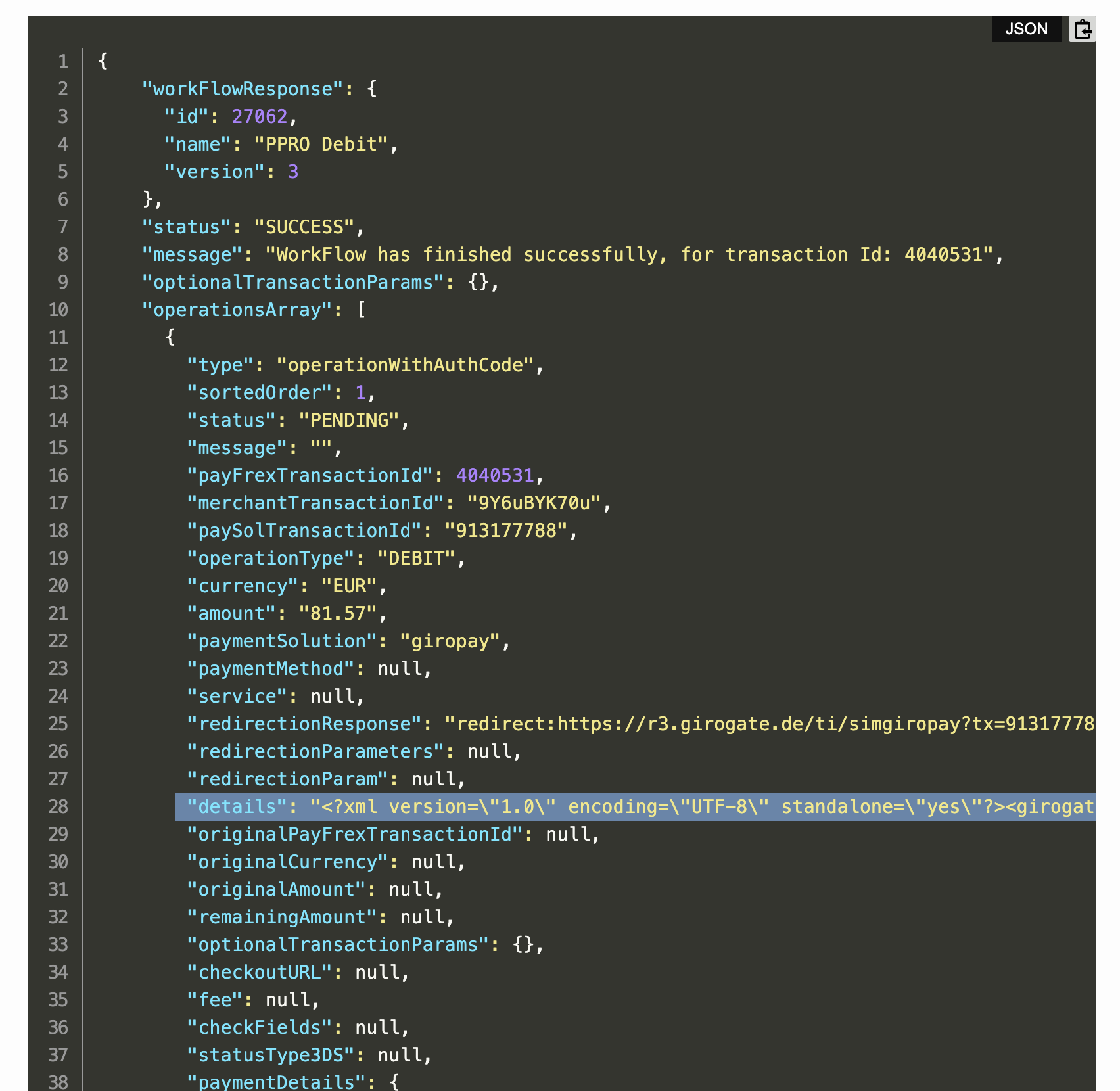Click the "paySolTransactionId" key
Viewport: 1120px width, 1091px height.
[x=305, y=530]
